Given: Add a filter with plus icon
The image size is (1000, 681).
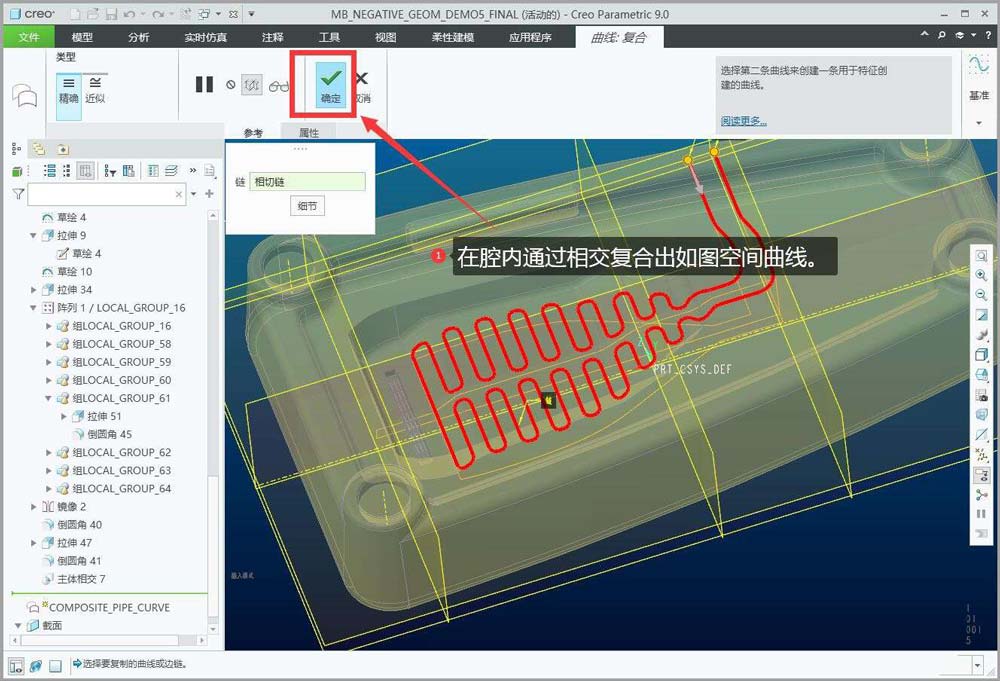Looking at the screenshot, I should (209, 193).
